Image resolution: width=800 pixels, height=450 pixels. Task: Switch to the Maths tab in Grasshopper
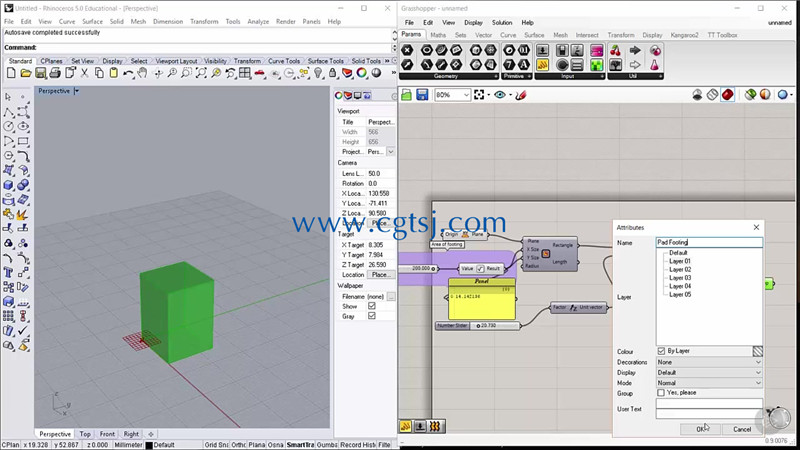[x=438, y=35]
